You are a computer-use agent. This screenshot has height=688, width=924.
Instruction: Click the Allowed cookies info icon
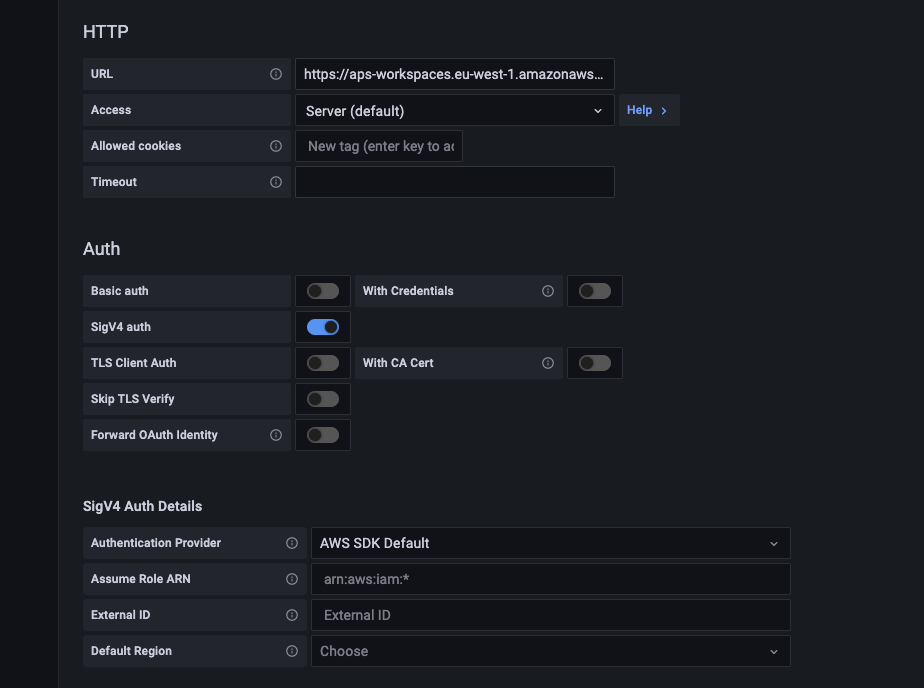(x=277, y=146)
